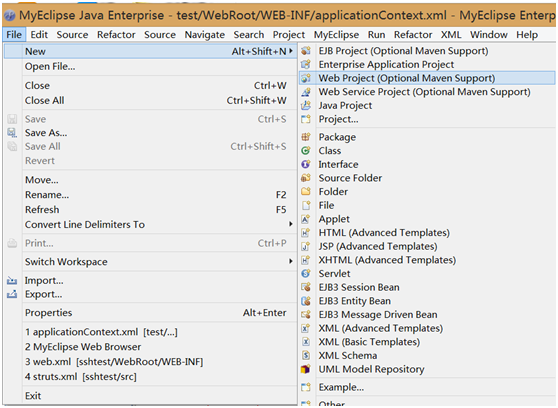Expand Convert Line Delimiters To submenu

(291, 224)
